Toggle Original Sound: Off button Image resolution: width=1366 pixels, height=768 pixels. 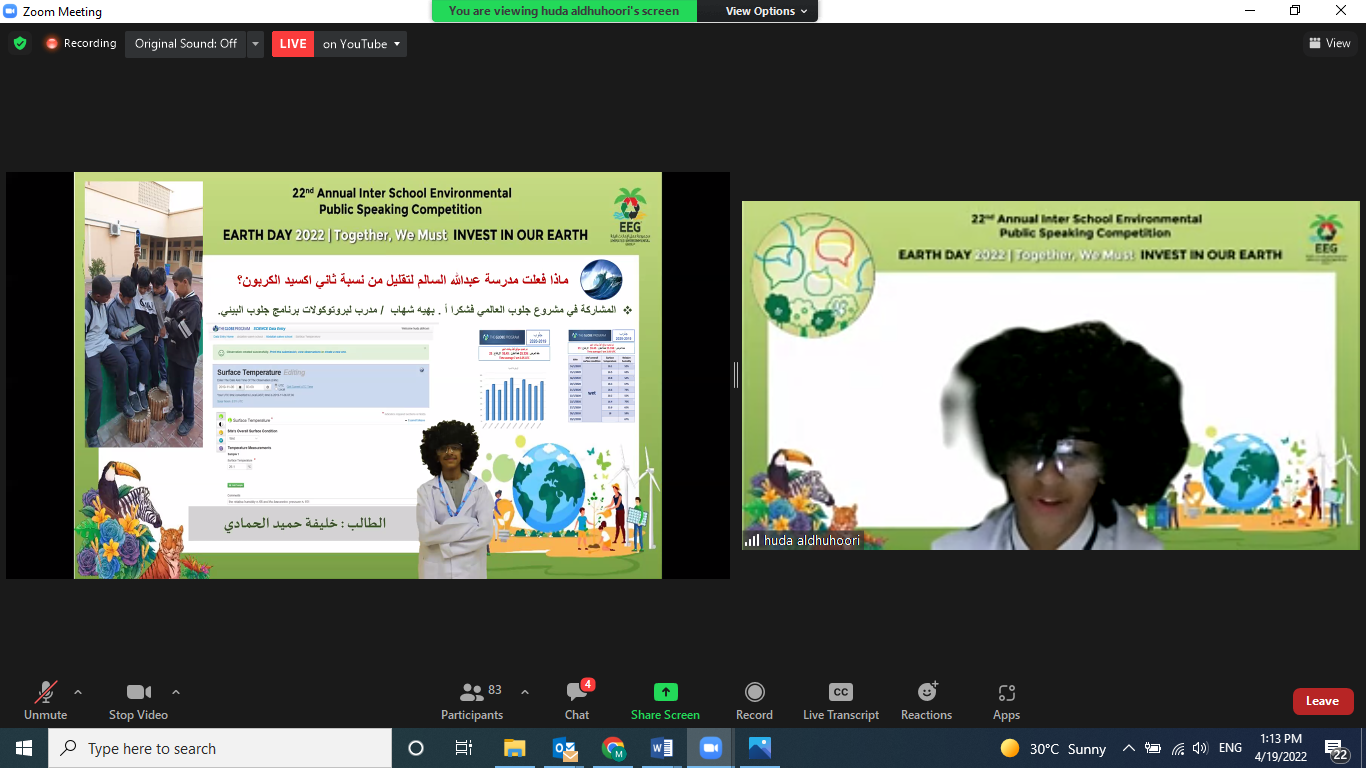coord(186,44)
